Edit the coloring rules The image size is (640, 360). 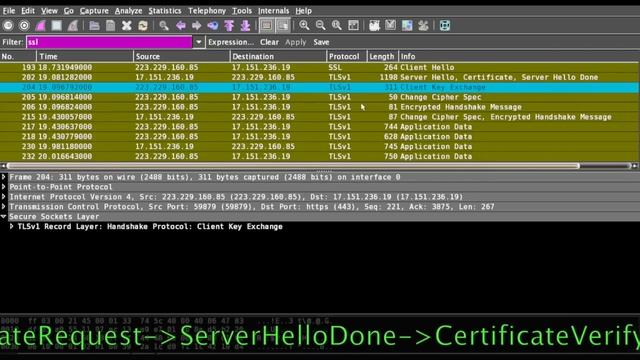[x=407, y=26]
